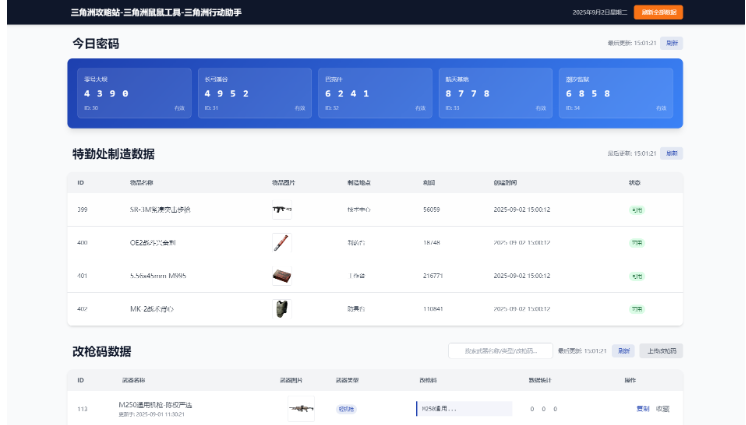Click the M250 machine gun image
Image resolution: width=746 pixels, height=425 pixels.
click(x=300, y=408)
